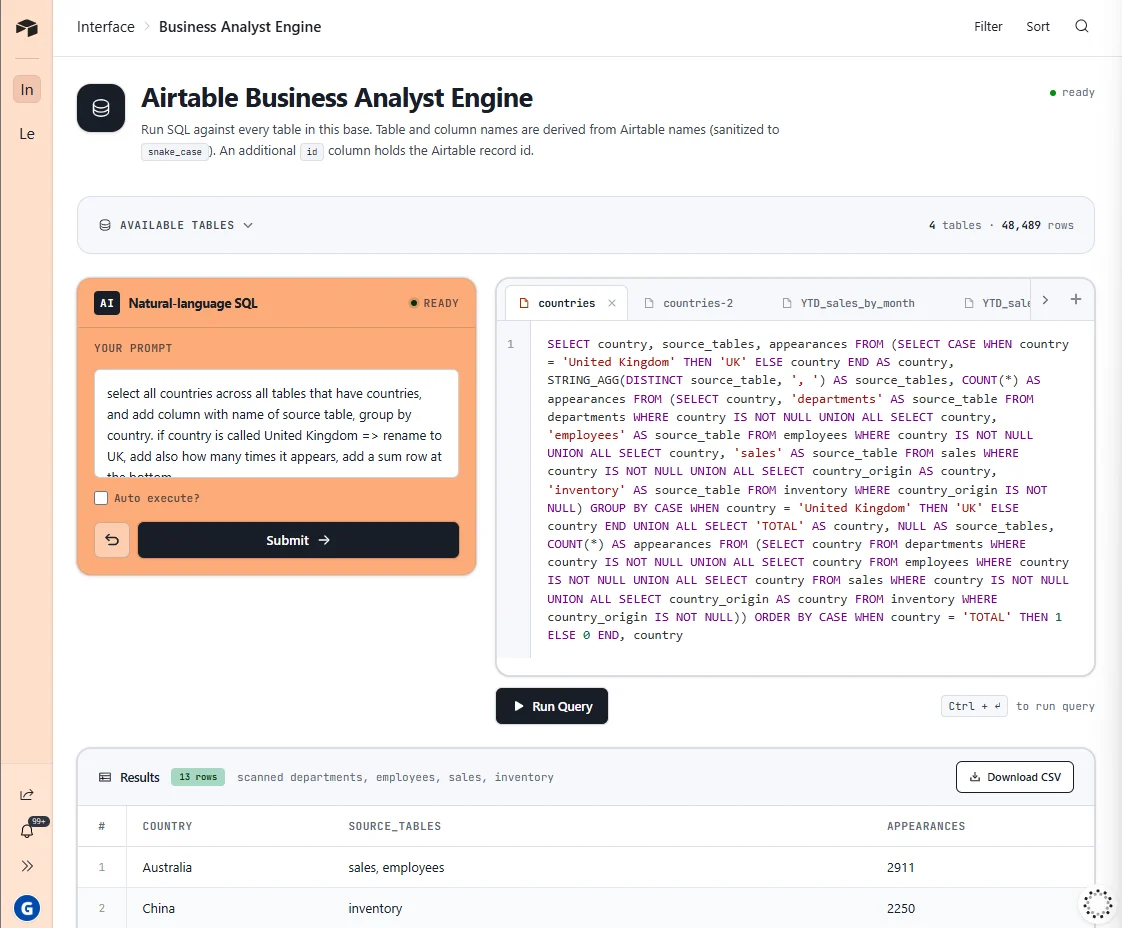The image size is (1122, 928).
Task: Expand the sidebar with the double chevron
Action: pyautogui.click(x=26, y=866)
